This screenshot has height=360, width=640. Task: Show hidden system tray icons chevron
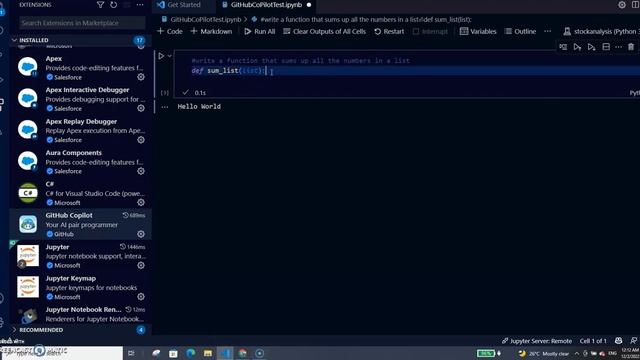577,353
